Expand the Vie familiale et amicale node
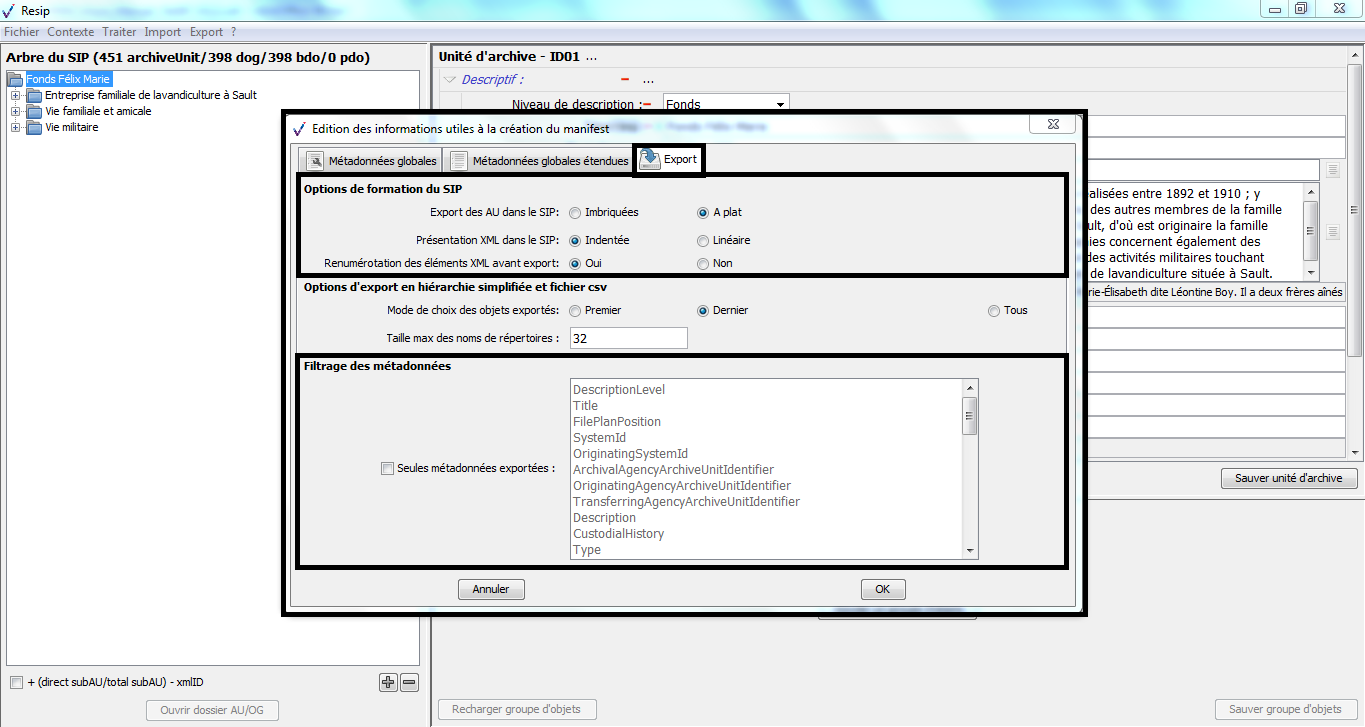The image size is (1365, 727). click(x=15, y=111)
